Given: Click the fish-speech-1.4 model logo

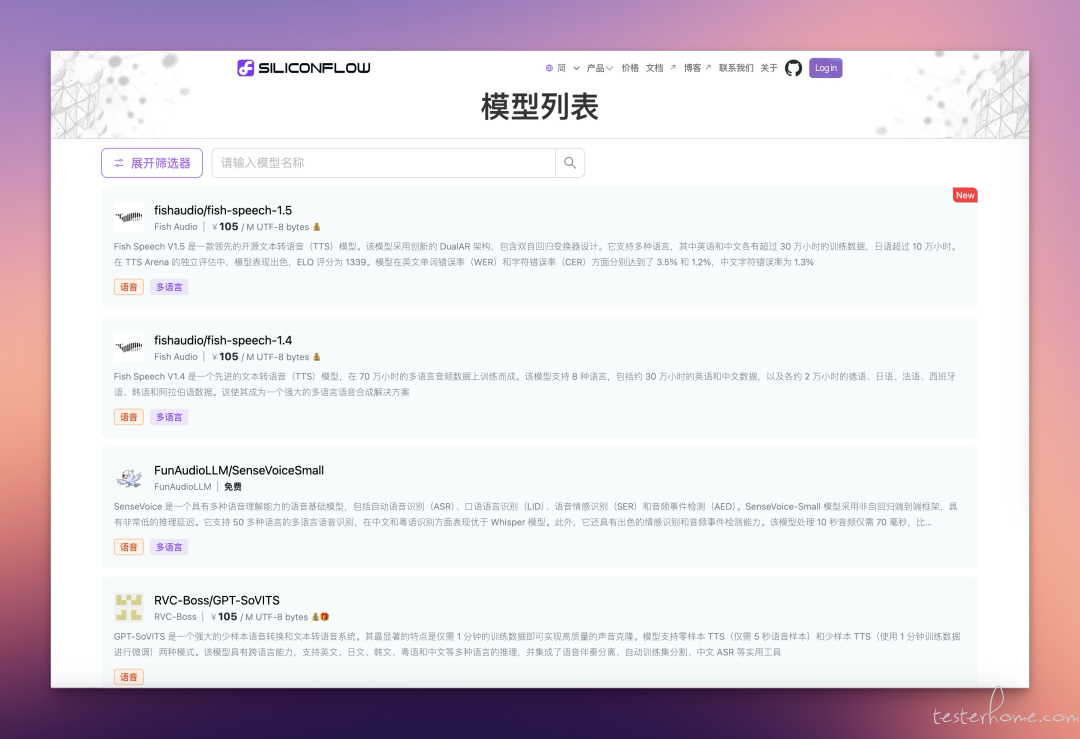Looking at the screenshot, I should point(129,347).
